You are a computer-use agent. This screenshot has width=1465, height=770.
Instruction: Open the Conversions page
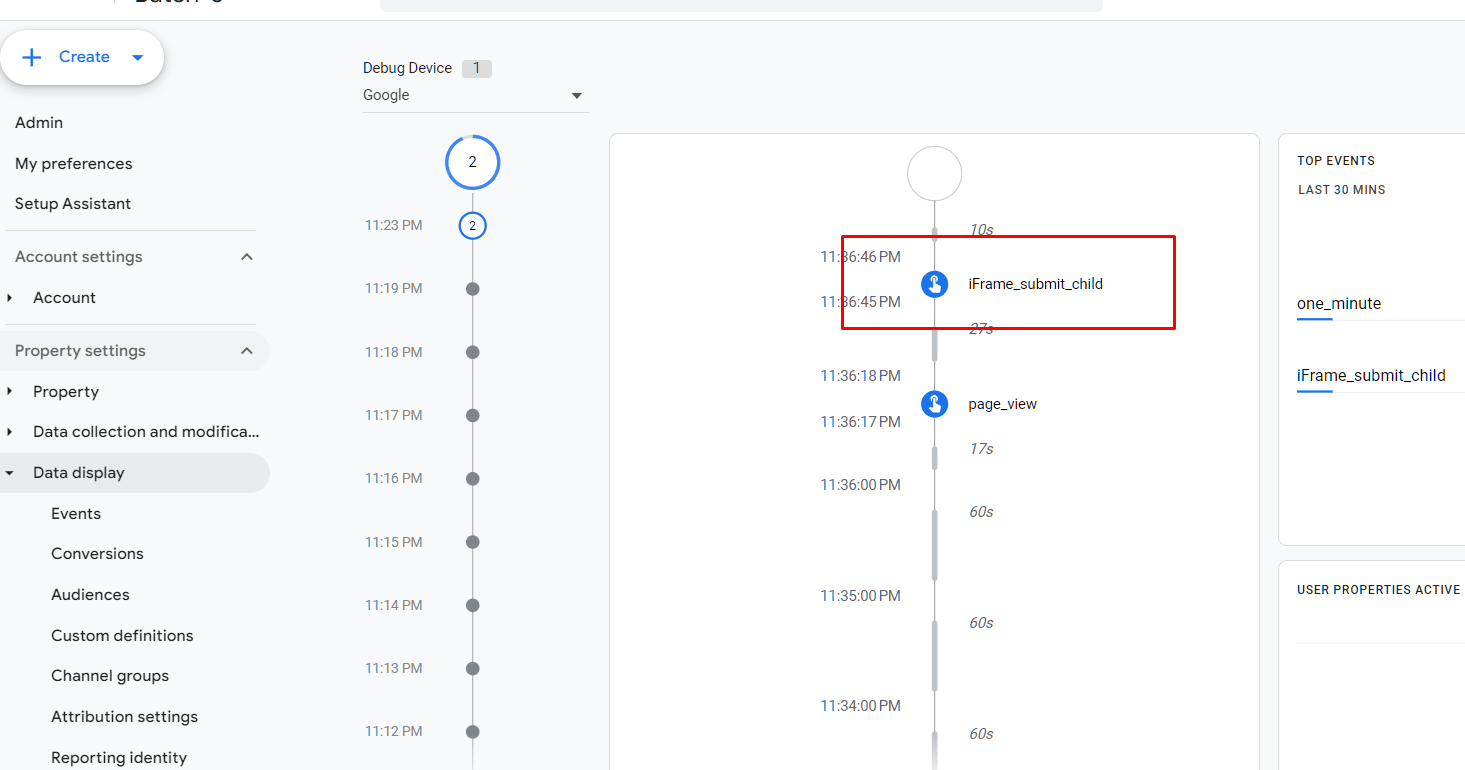[x=97, y=554]
